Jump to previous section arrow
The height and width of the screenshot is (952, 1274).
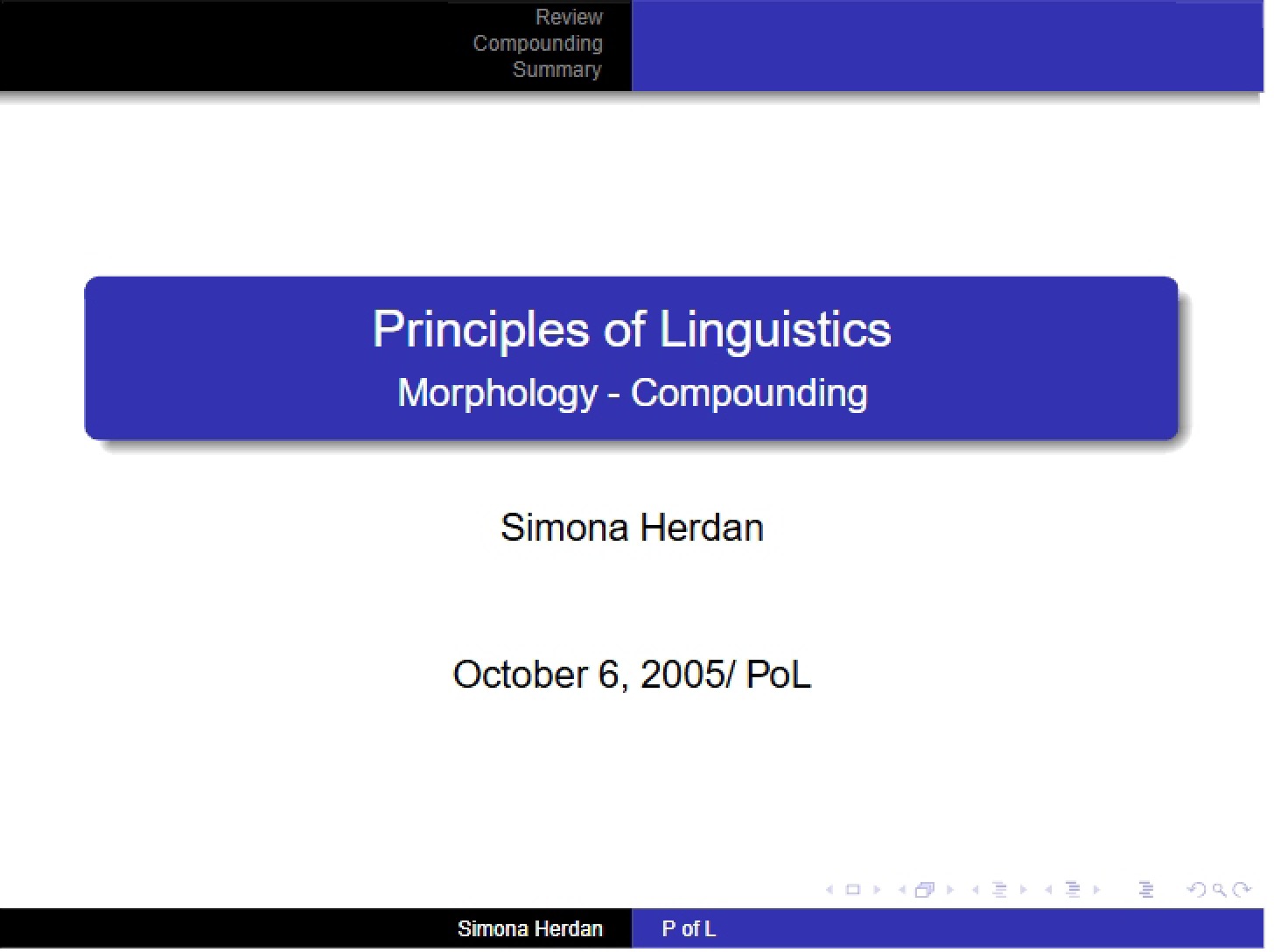pyautogui.click(x=1048, y=890)
